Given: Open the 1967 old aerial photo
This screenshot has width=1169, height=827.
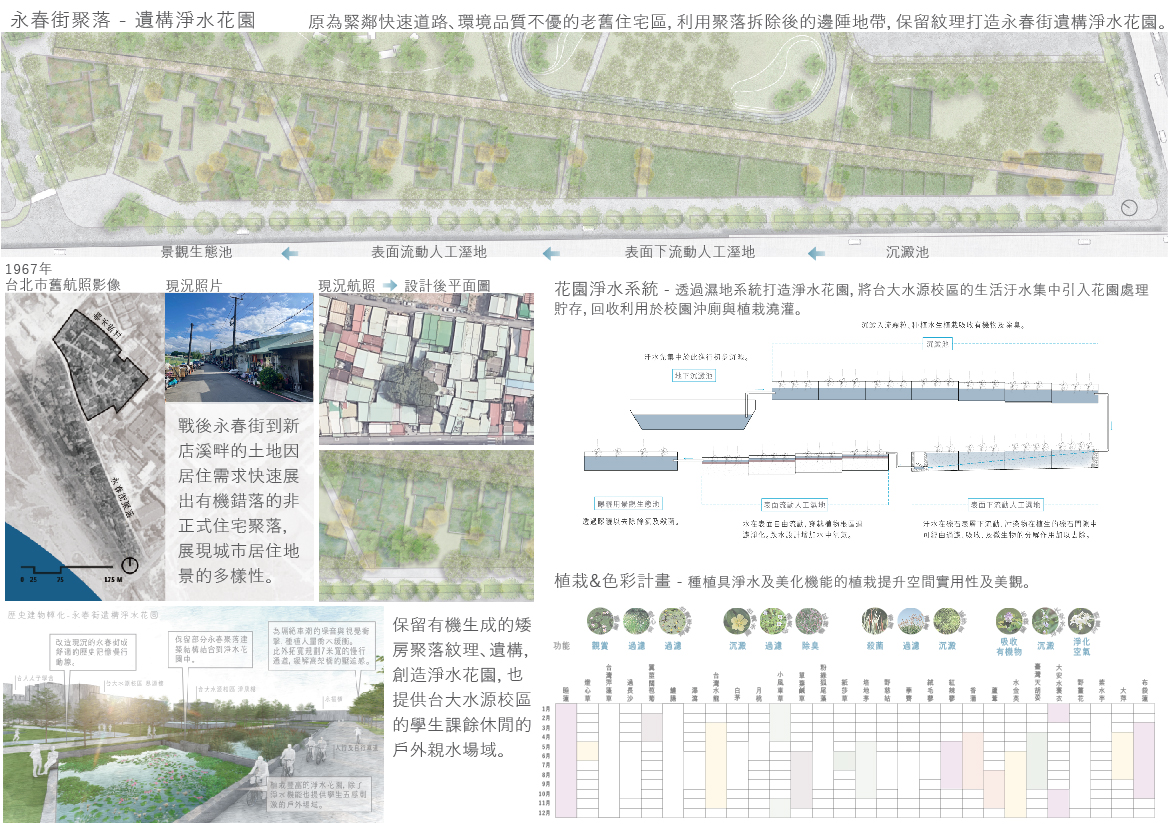Looking at the screenshot, I should coord(82,440).
